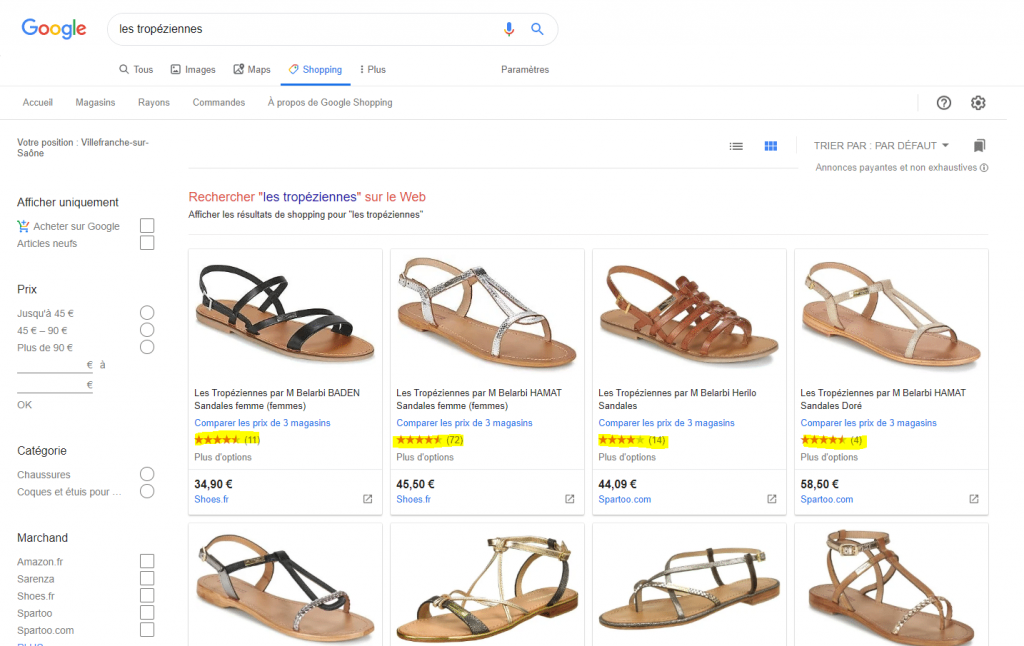Open settings gear icon
Screen dimensions: 1024x646
point(978,103)
